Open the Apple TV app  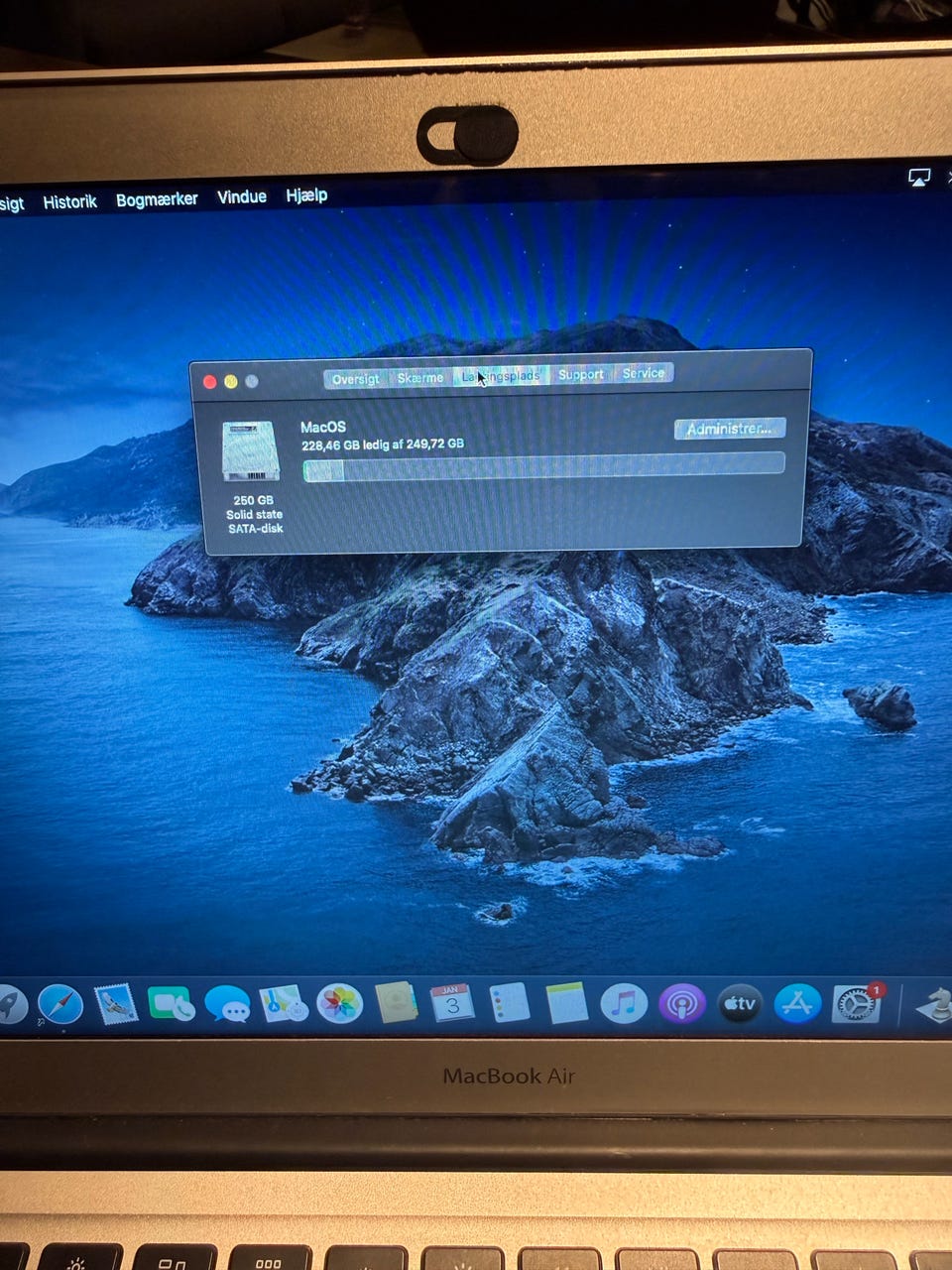click(740, 1003)
